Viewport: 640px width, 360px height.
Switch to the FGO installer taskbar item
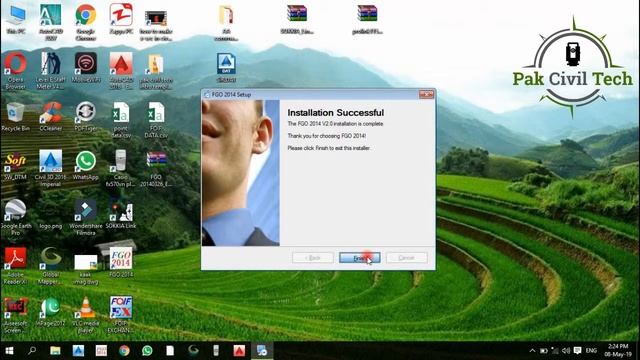(262, 351)
